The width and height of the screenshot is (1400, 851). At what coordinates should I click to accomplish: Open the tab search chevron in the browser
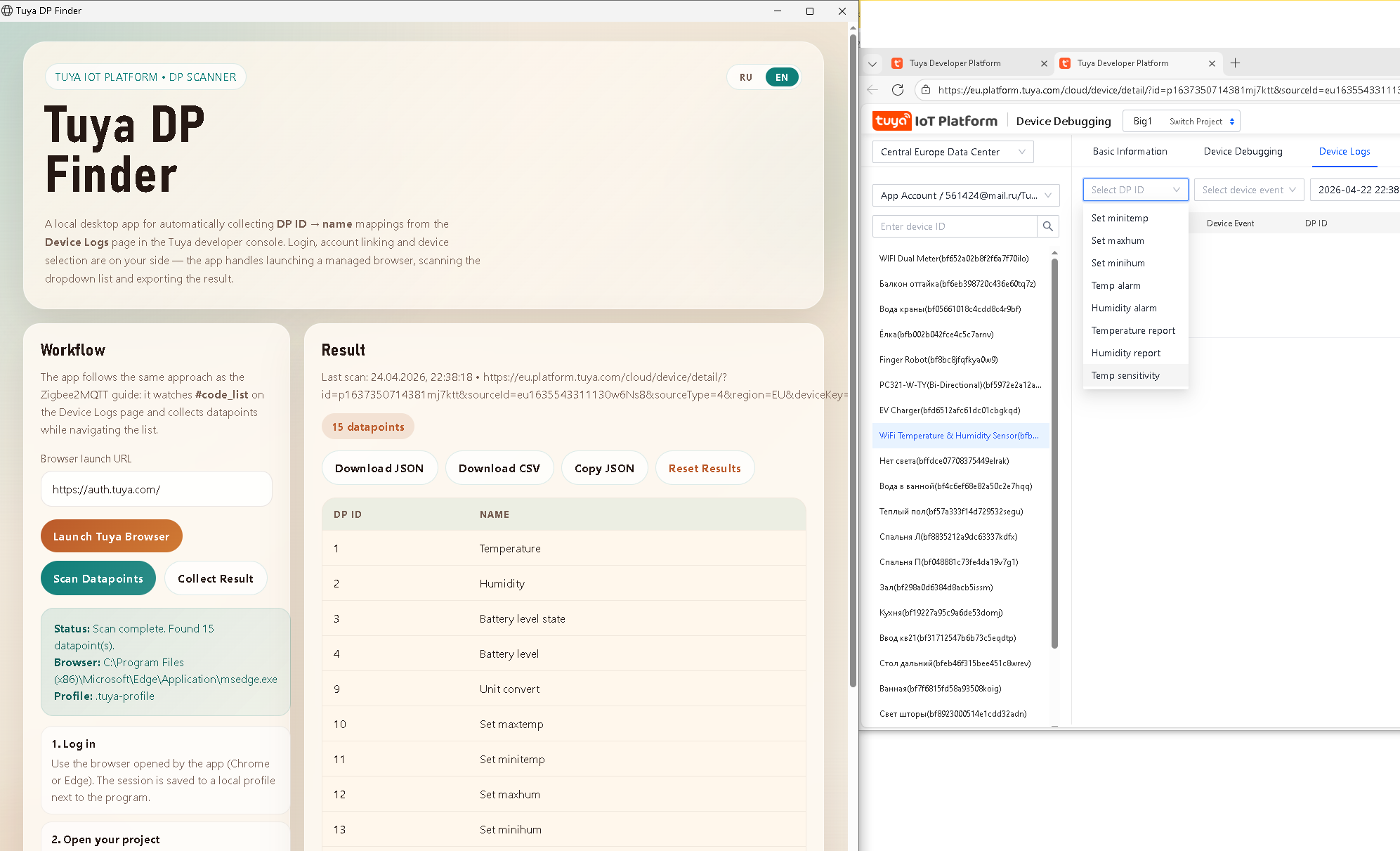[x=872, y=63]
